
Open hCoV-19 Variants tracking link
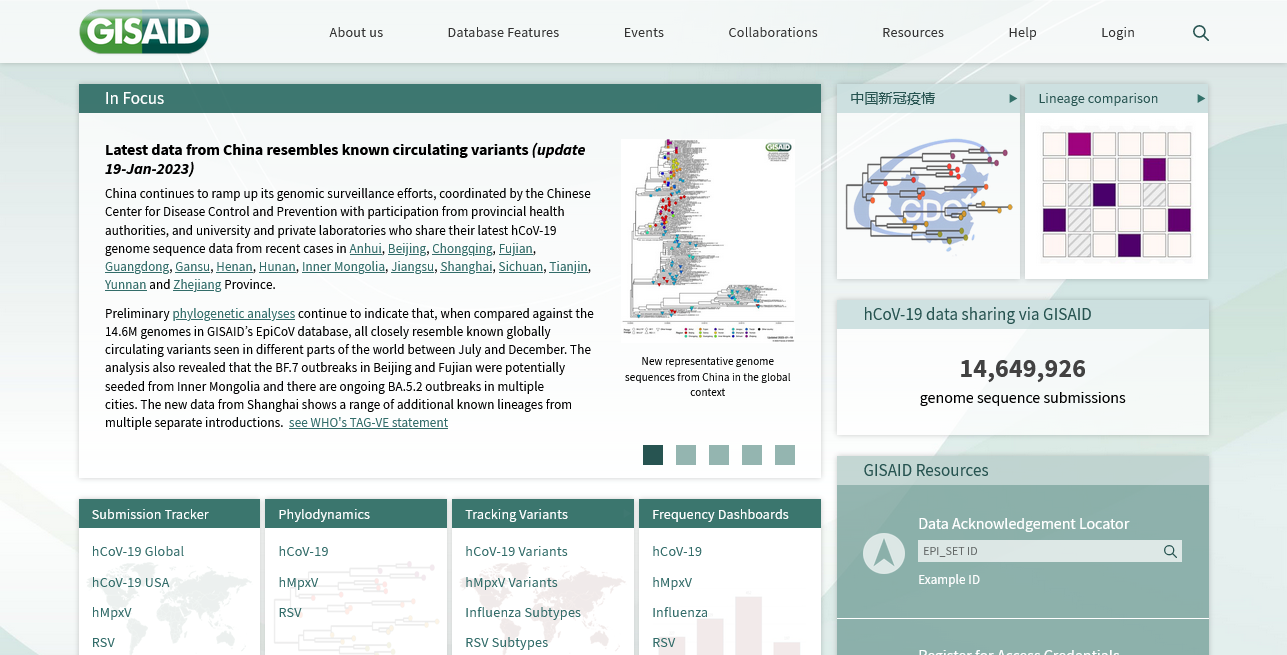point(516,551)
